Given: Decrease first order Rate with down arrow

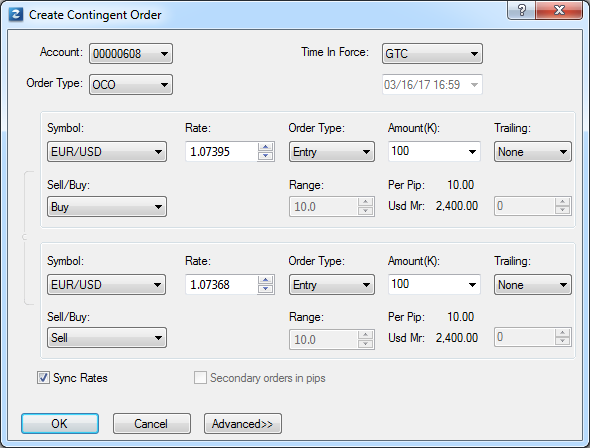Looking at the screenshot, I should coord(266,156).
